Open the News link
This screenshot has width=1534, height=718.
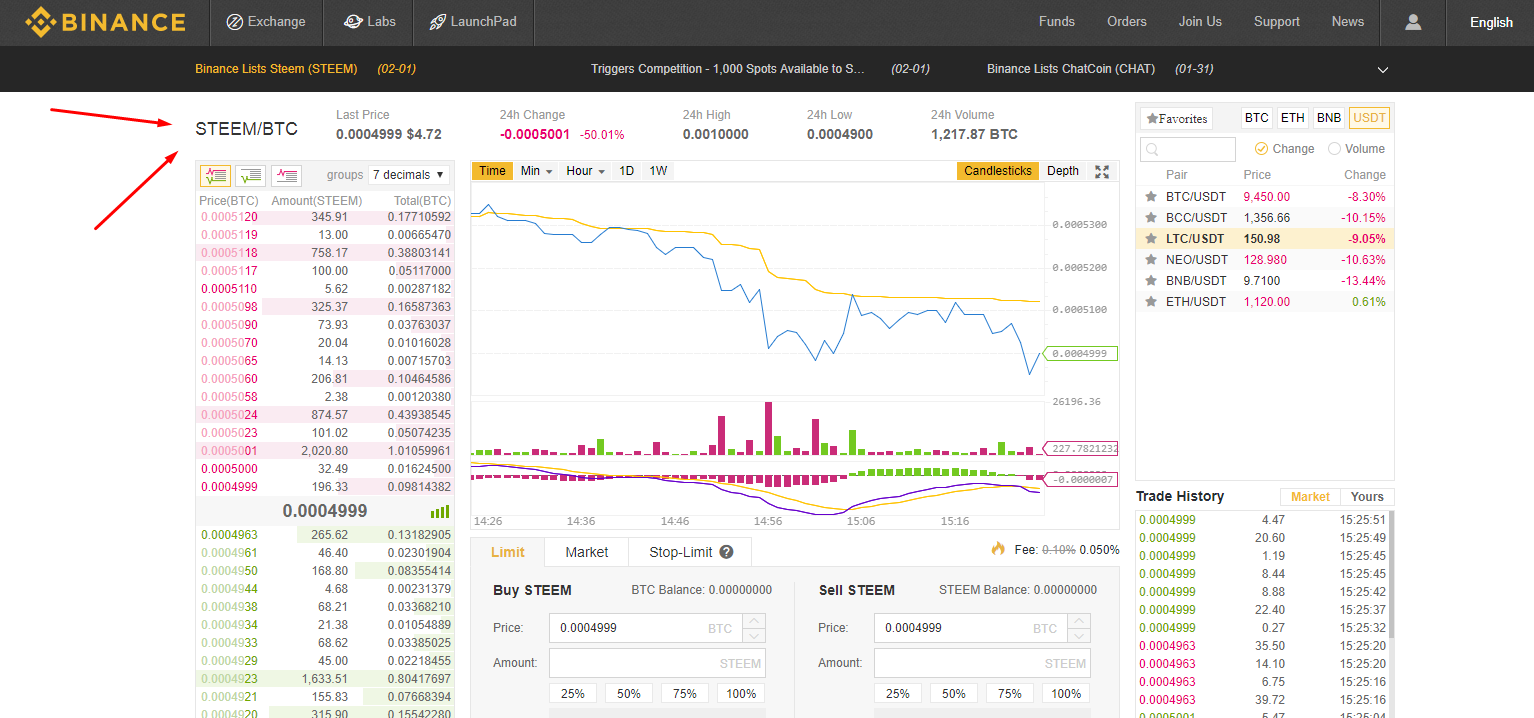(1348, 22)
